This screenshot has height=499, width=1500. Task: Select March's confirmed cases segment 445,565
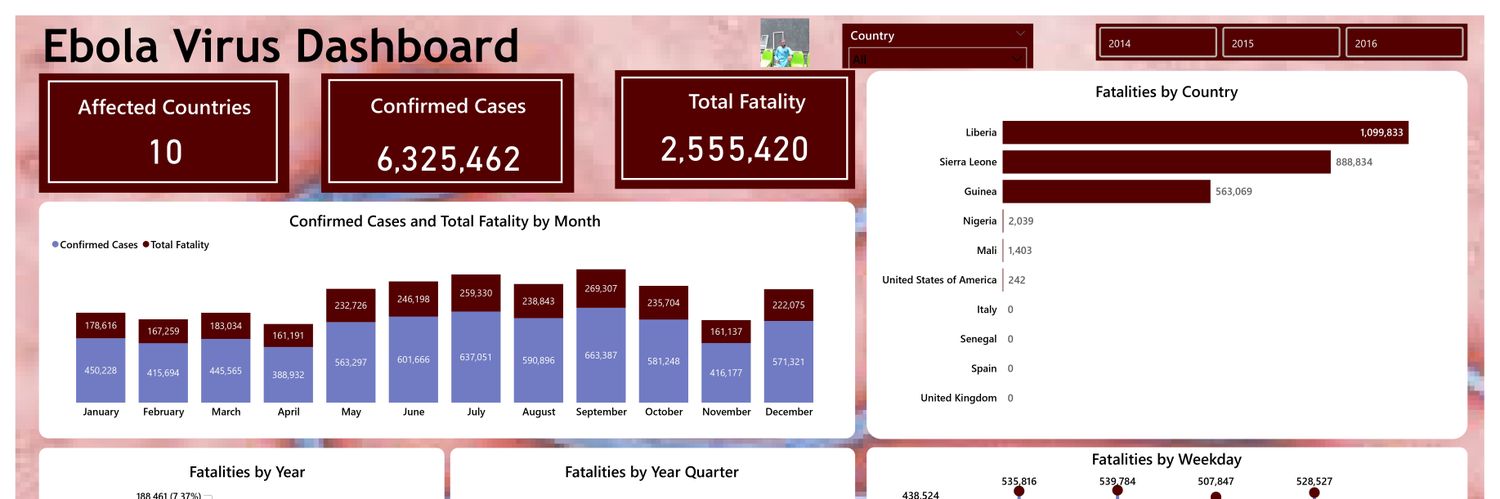click(226, 371)
